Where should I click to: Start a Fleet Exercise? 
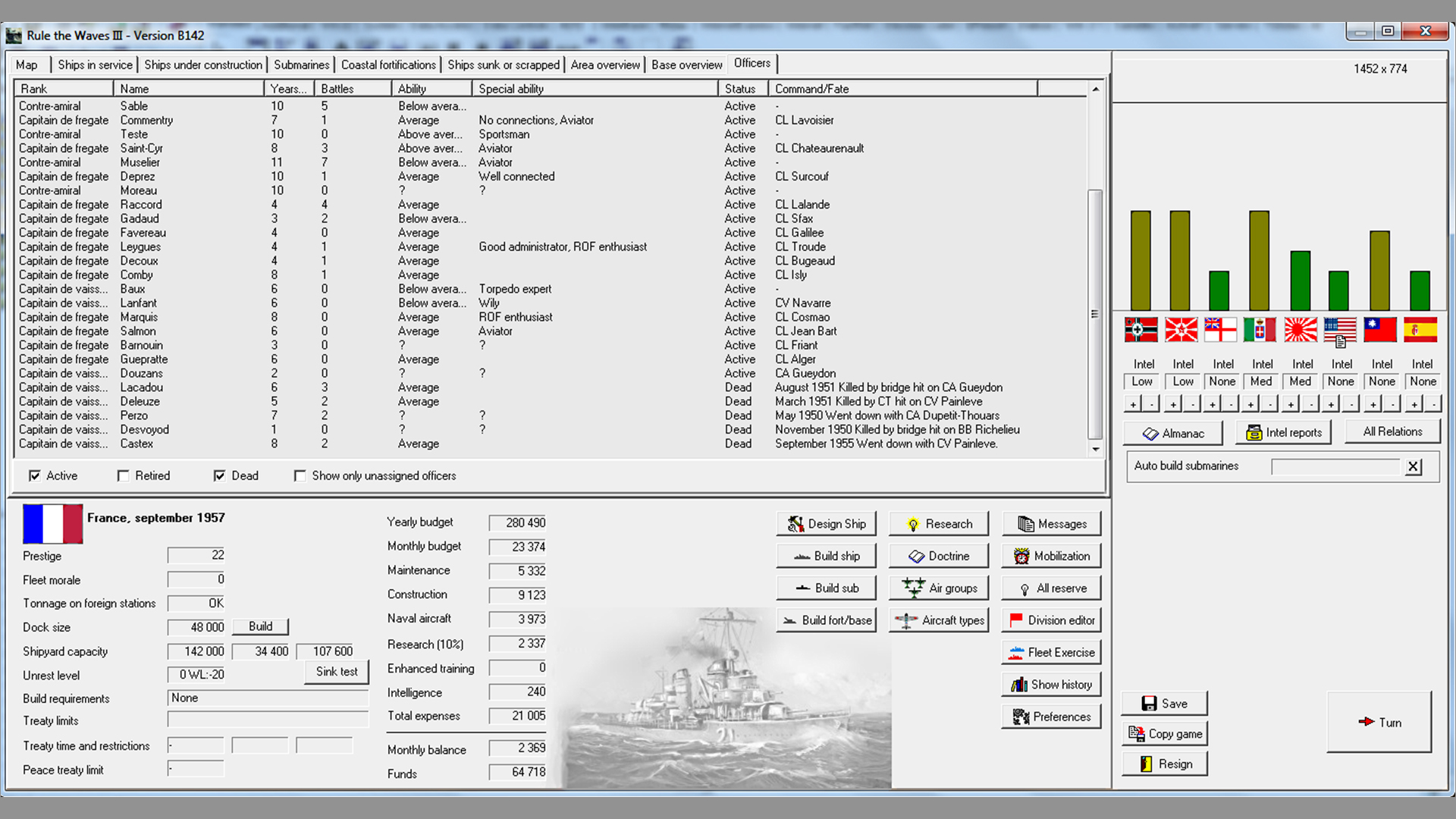point(1051,652)
